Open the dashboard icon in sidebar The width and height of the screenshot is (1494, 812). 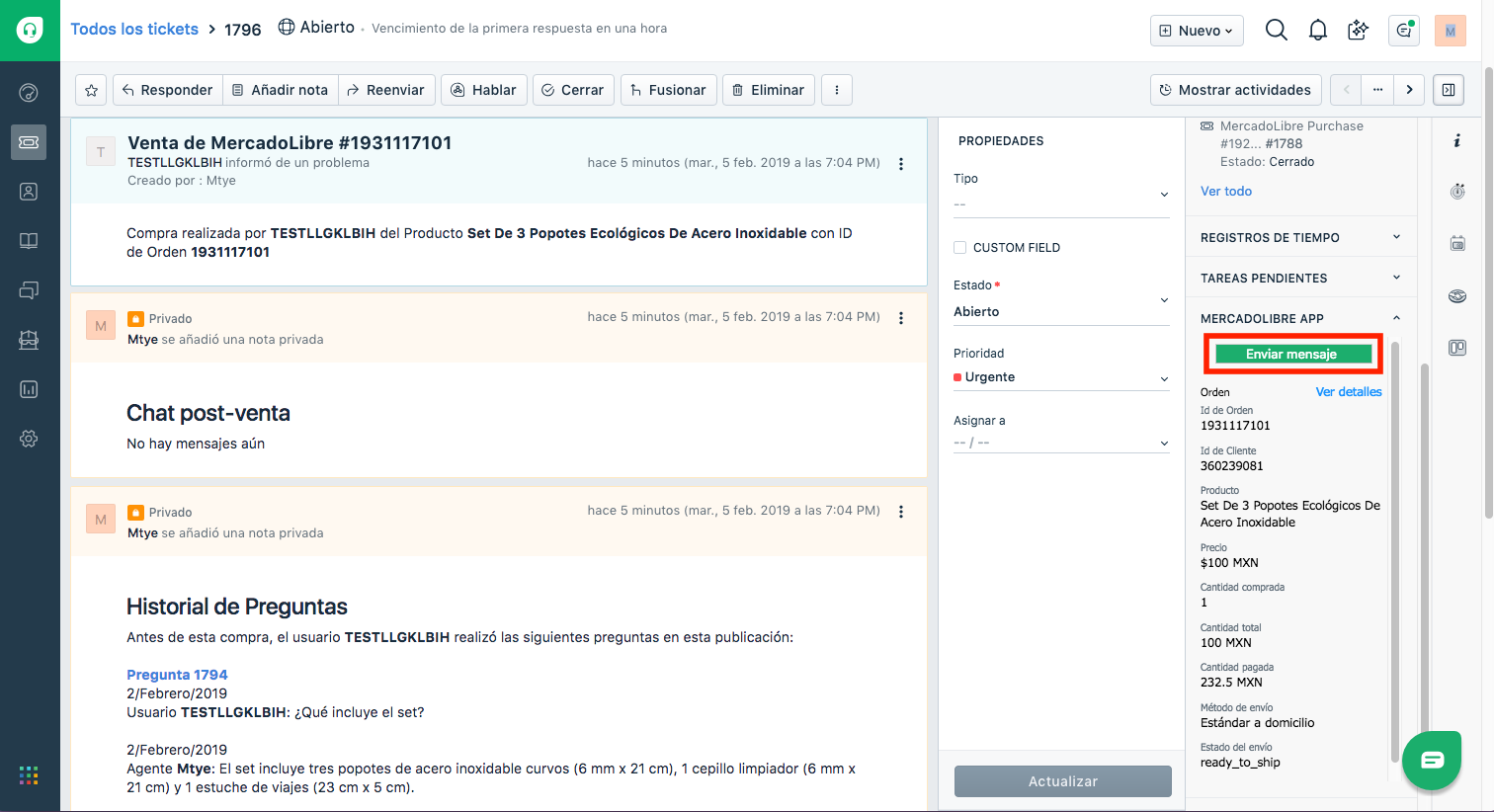pyautogui.click(x=29, y=93)
